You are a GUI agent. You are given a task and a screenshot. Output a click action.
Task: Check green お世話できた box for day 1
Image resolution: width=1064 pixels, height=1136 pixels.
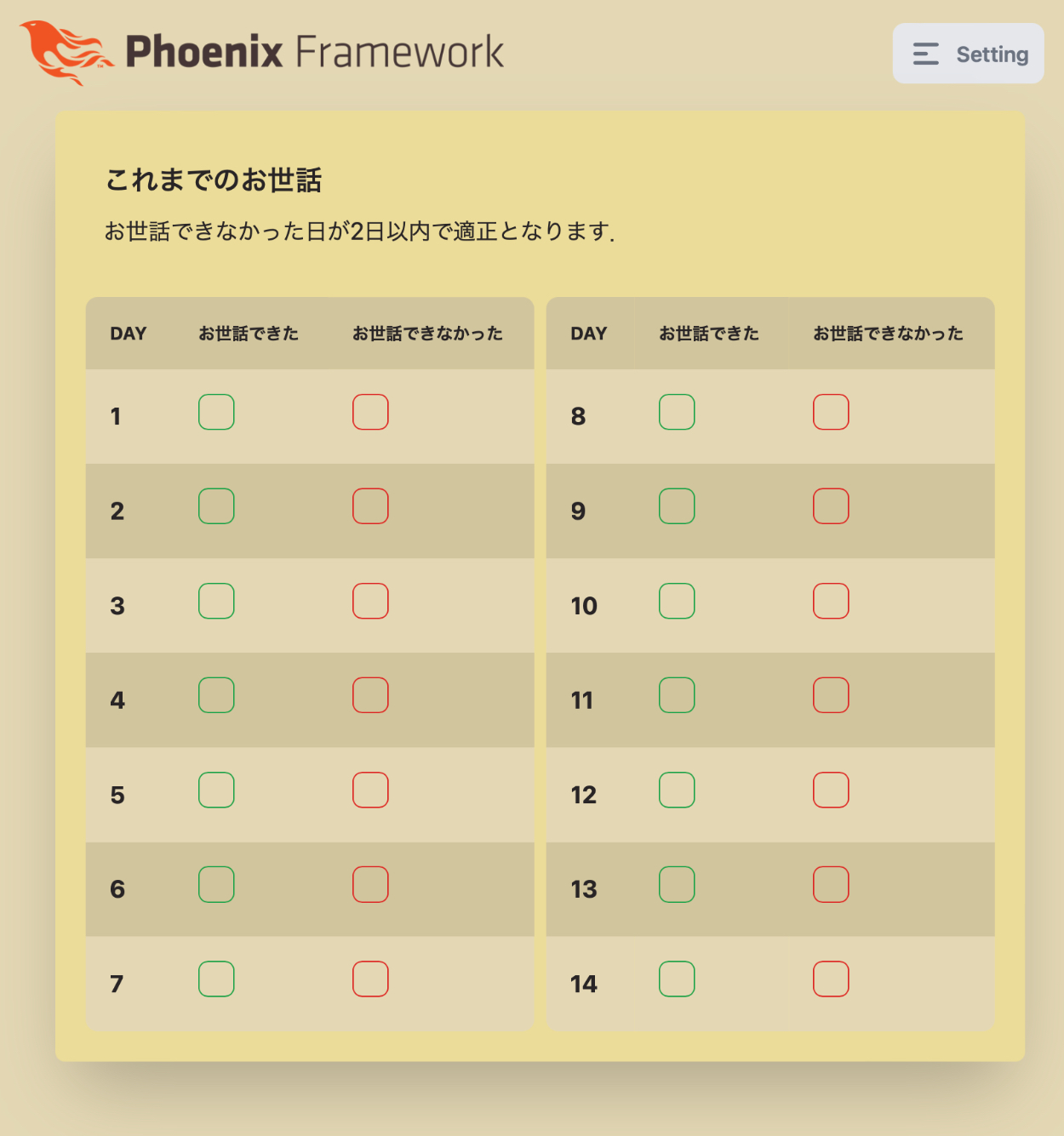[216, 412]
